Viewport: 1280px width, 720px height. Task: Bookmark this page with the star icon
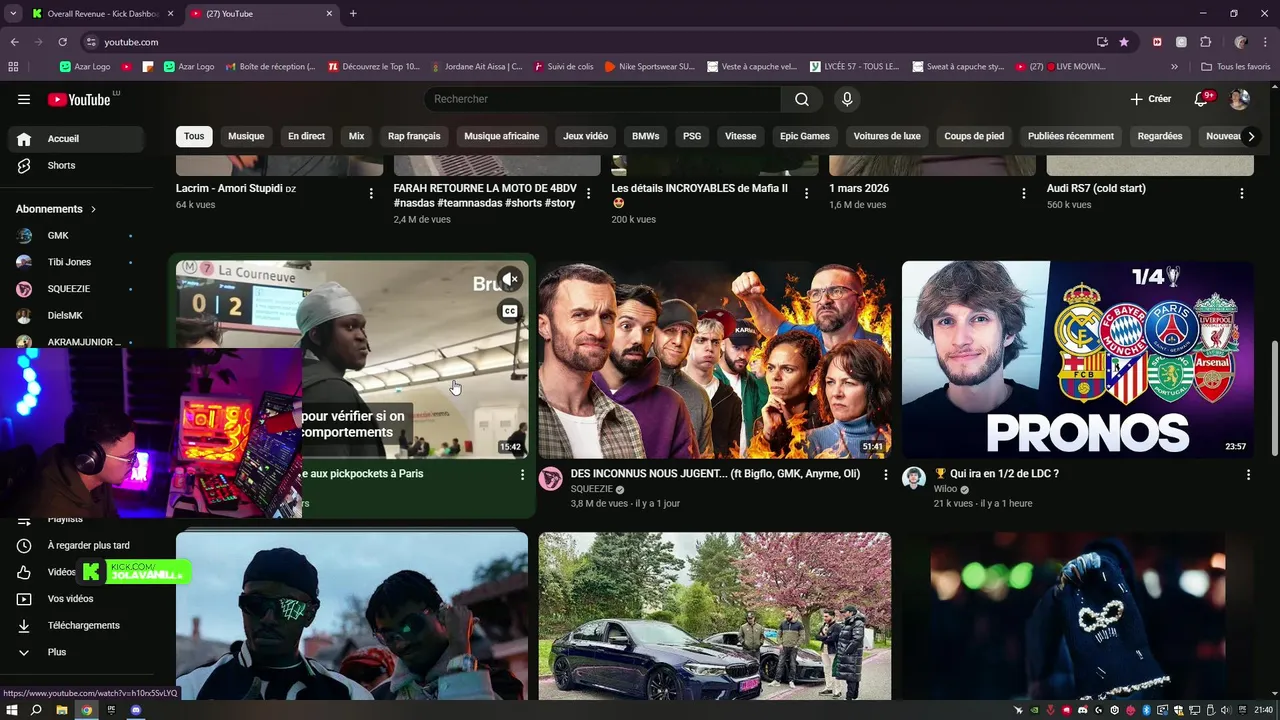tap(1124, 42)
